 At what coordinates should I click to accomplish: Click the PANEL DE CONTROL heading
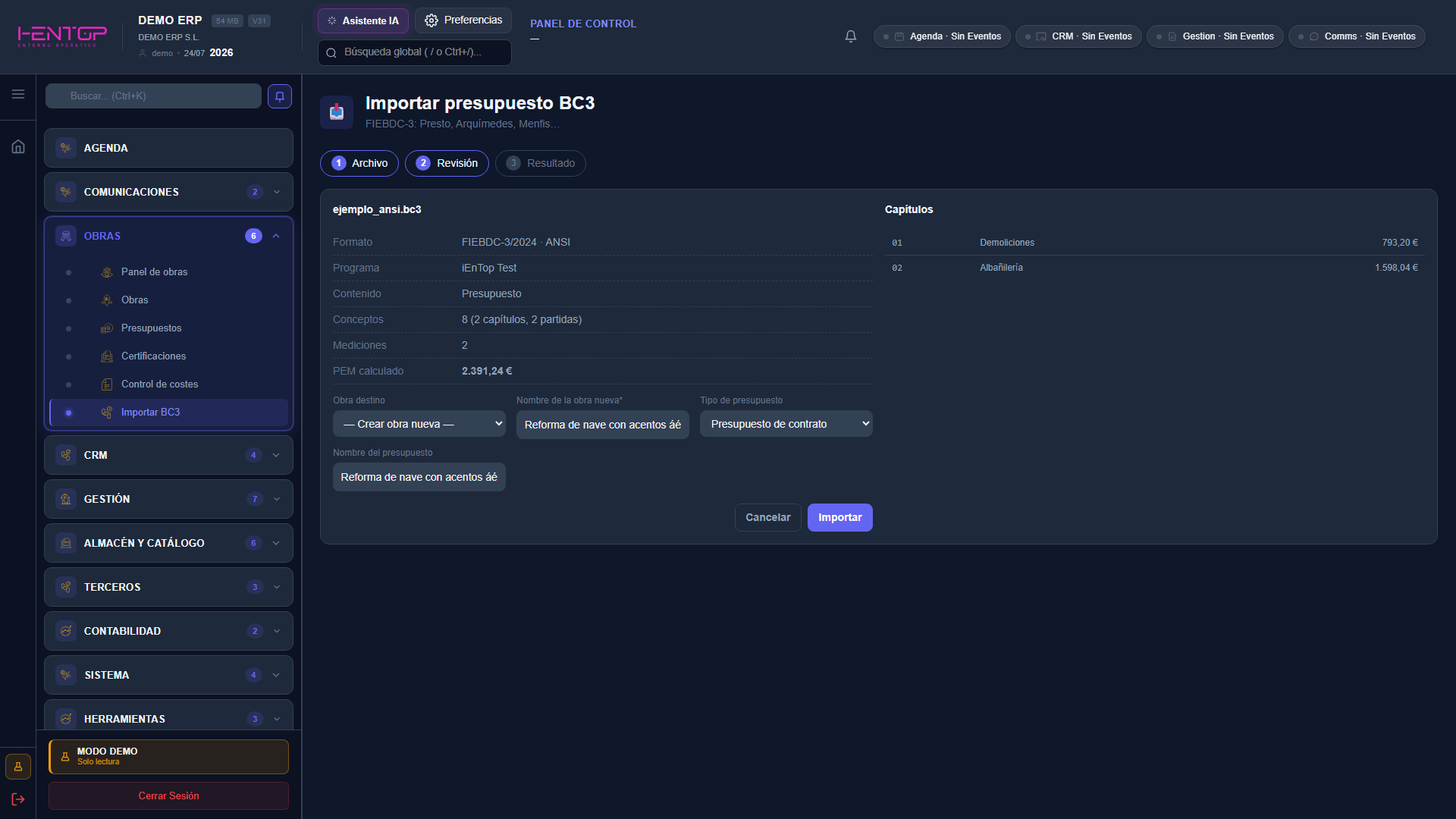coord(583,24)
